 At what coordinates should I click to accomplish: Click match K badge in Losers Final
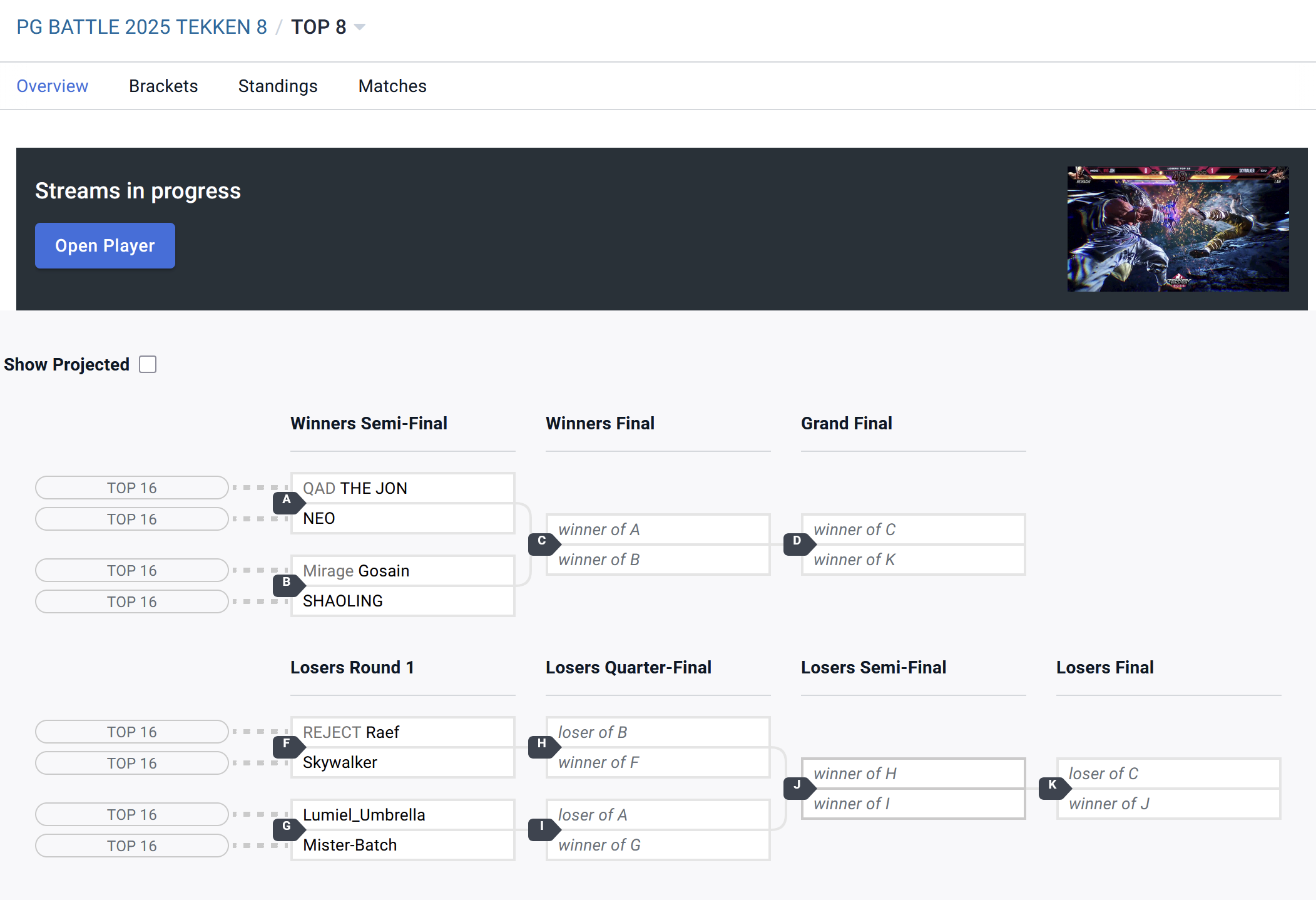(1053, 786)
